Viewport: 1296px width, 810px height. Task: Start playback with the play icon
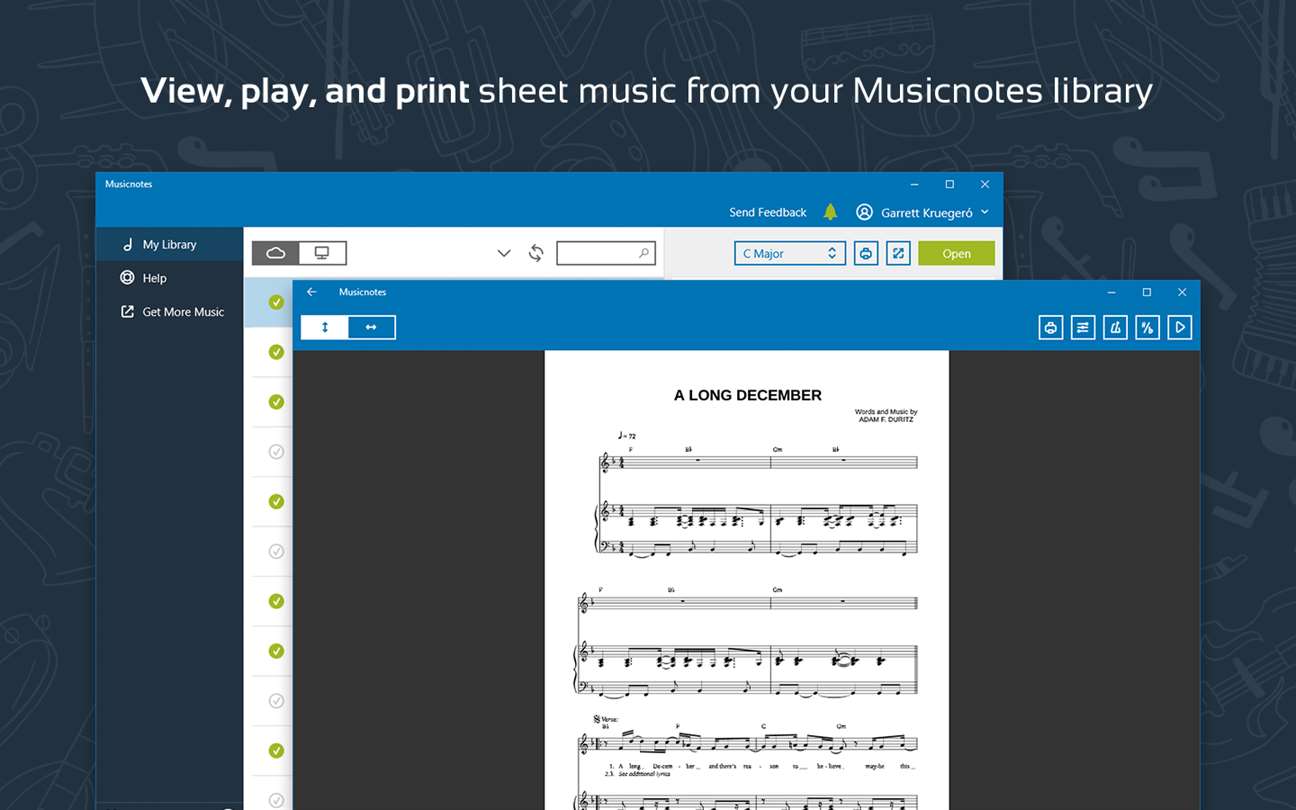coord(1180,327)
